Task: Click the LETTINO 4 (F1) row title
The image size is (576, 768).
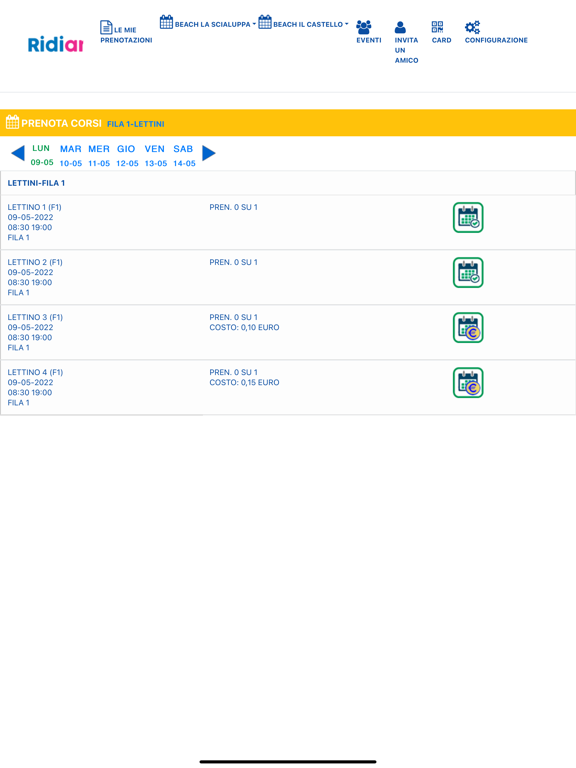Action: [35, 372]
